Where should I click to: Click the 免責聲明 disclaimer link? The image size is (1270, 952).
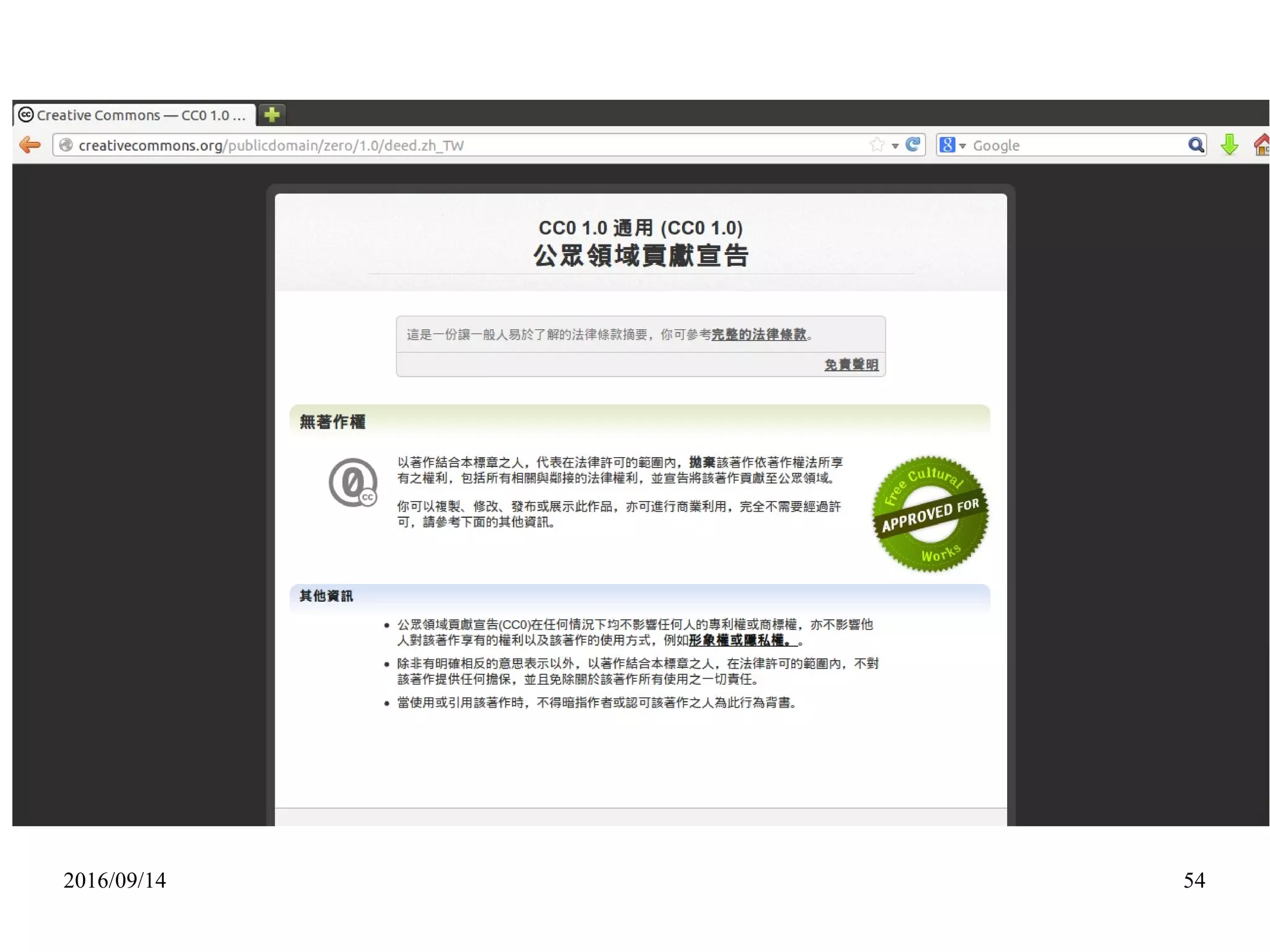[851, 365]
